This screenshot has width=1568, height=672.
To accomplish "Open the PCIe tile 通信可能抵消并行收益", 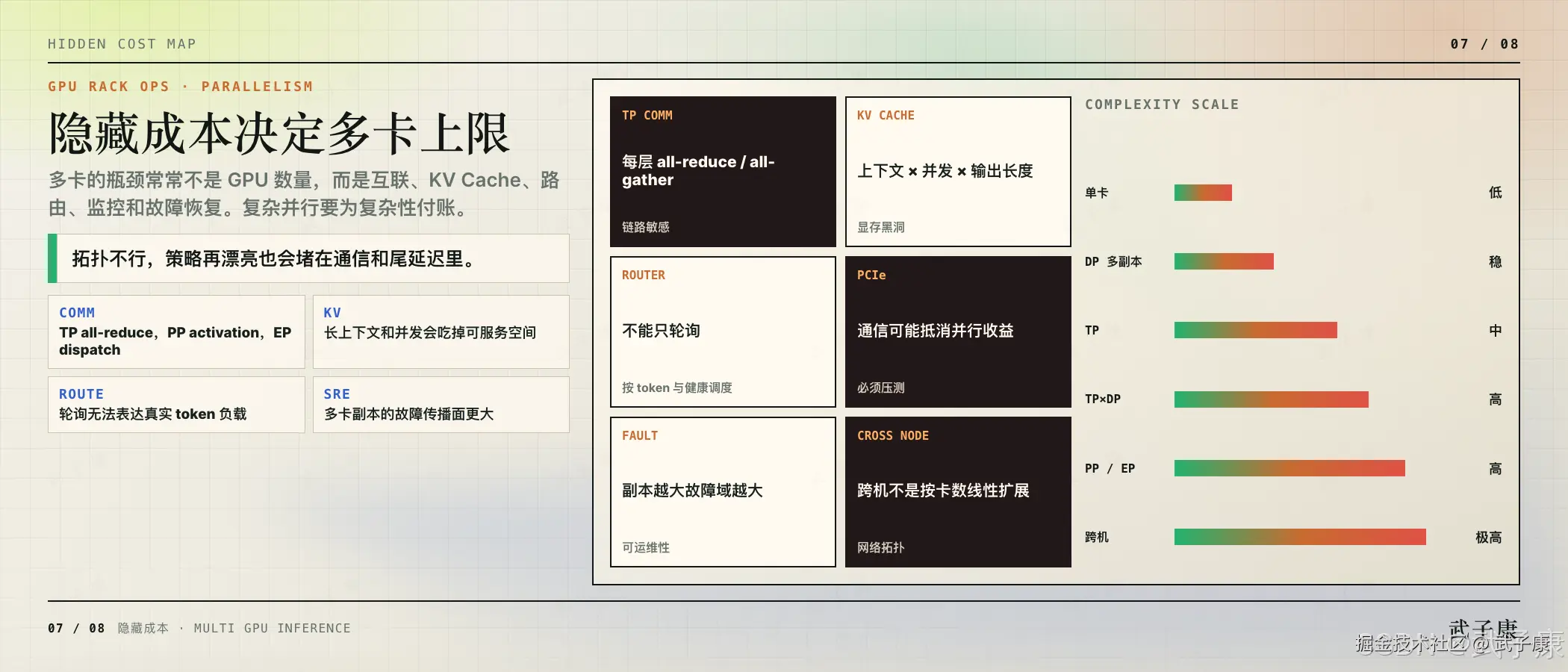I will pyautogui.click(x=958, y=332).
